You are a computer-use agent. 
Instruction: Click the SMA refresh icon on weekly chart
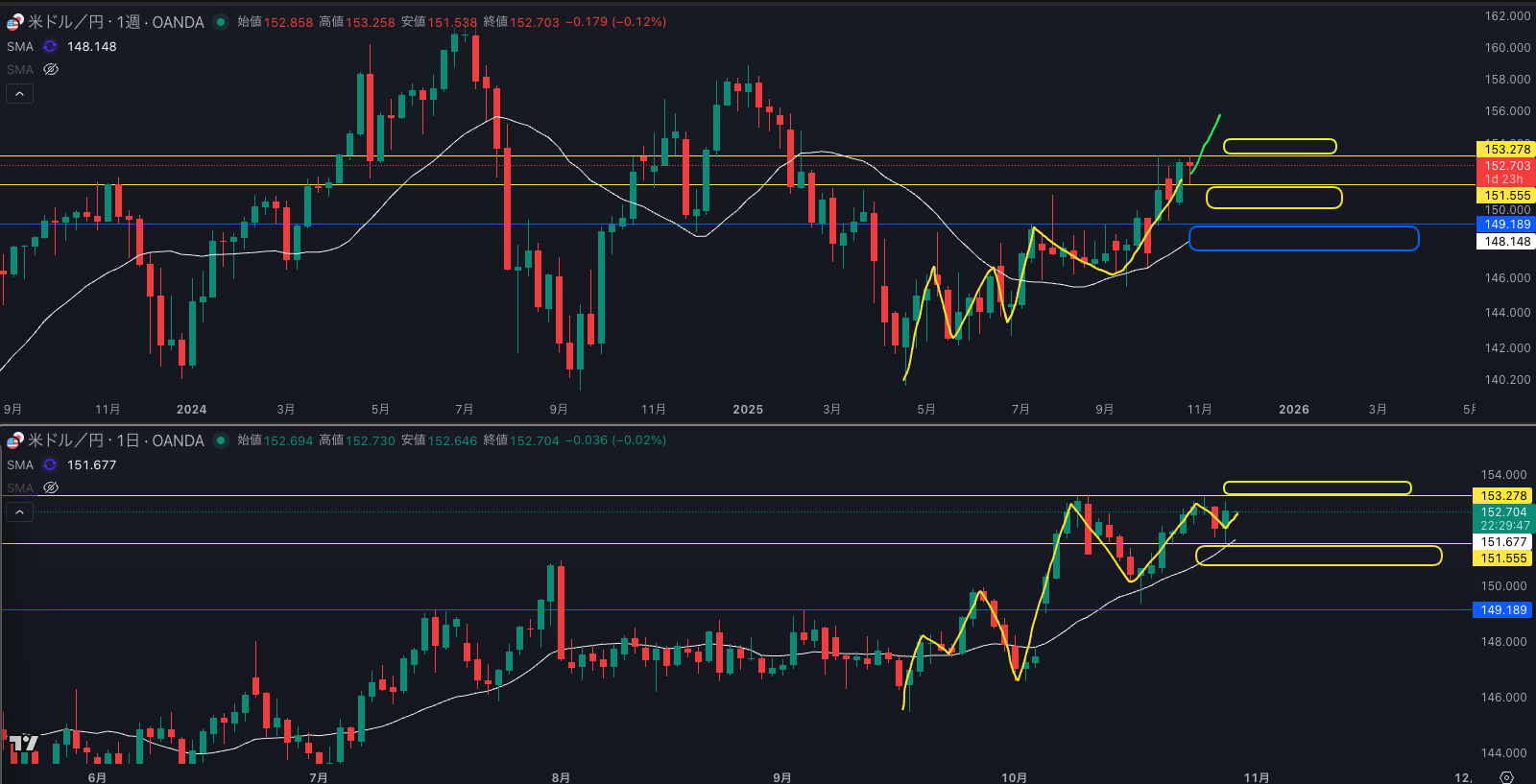pyautogui.click(x=50, y=46)
